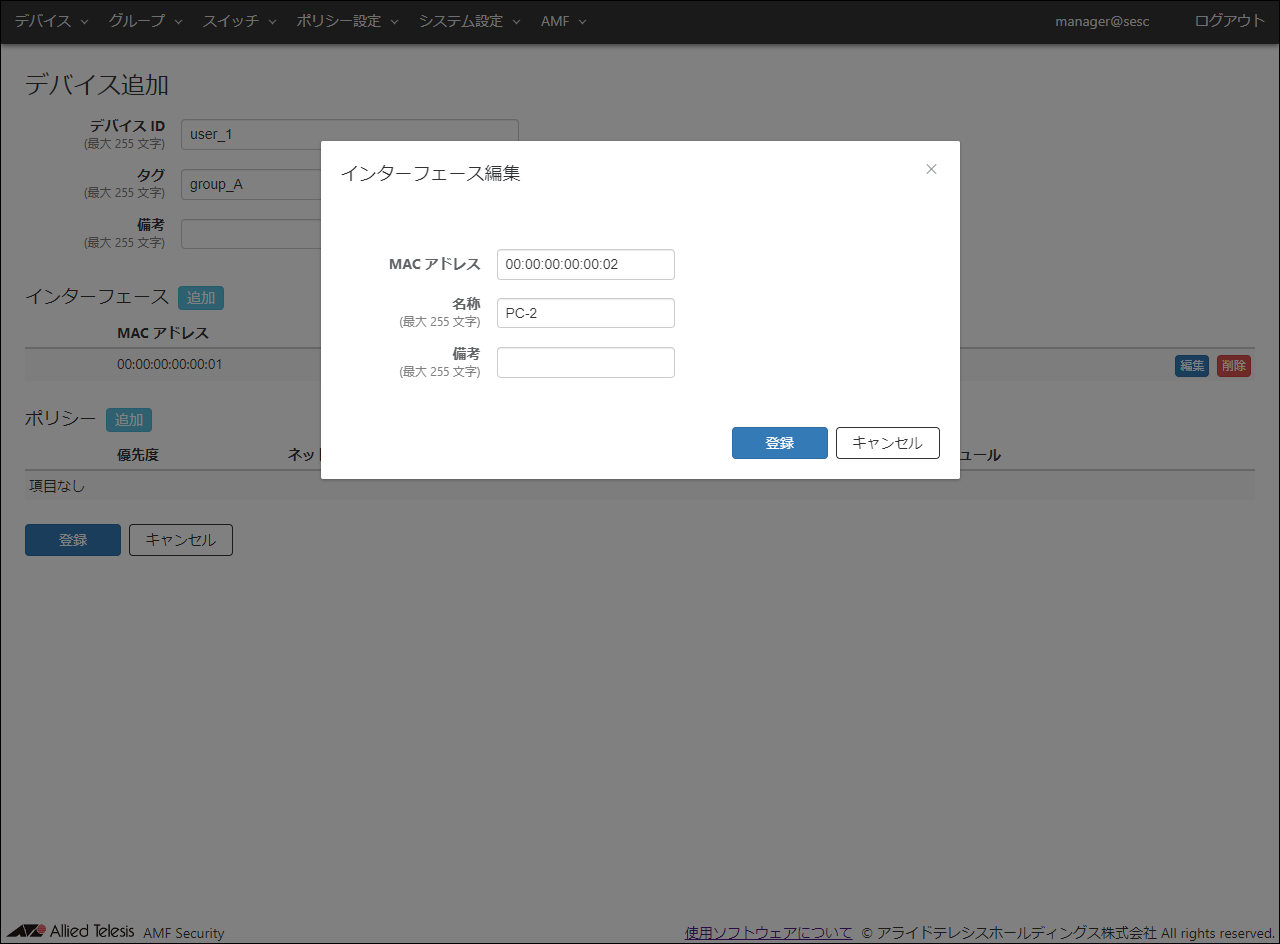Open the 使用ソフトウェアについて footer link
This screenshot has height=944, width=1280.
(768, 932)
